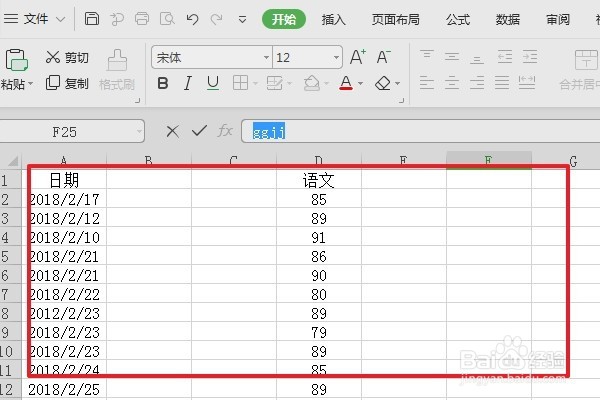Click the decrease indent icon

coord(505,57)
